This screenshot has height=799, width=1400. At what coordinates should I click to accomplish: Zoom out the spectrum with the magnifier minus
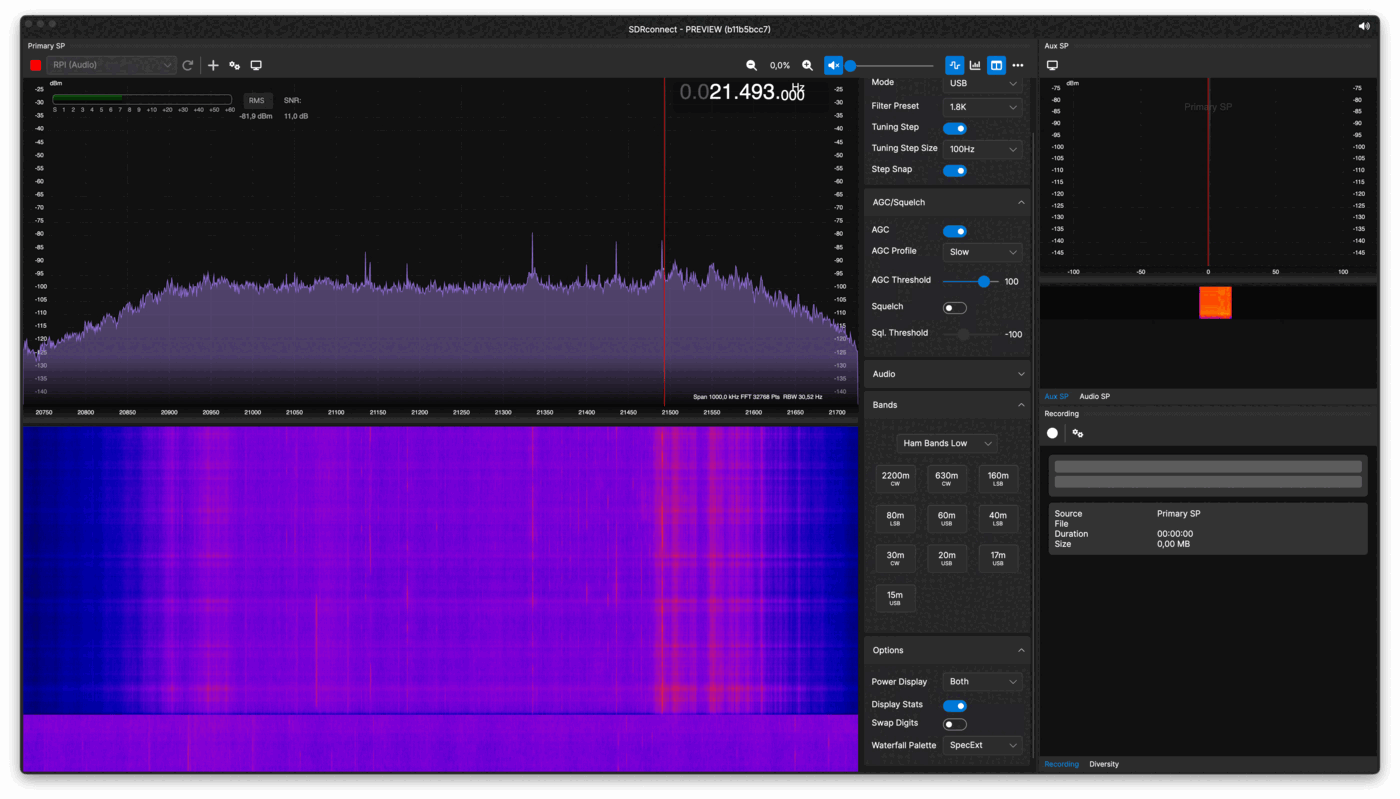(752, 65)
